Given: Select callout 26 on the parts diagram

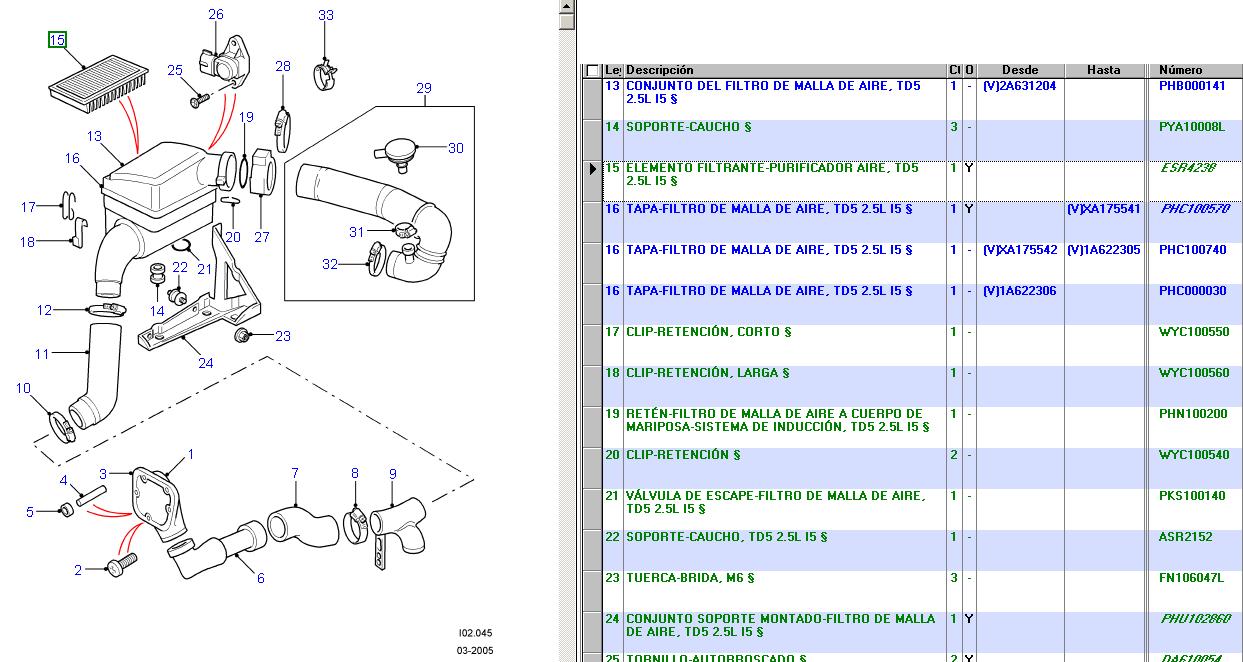Looking at the screenshot, I should 216,14.
